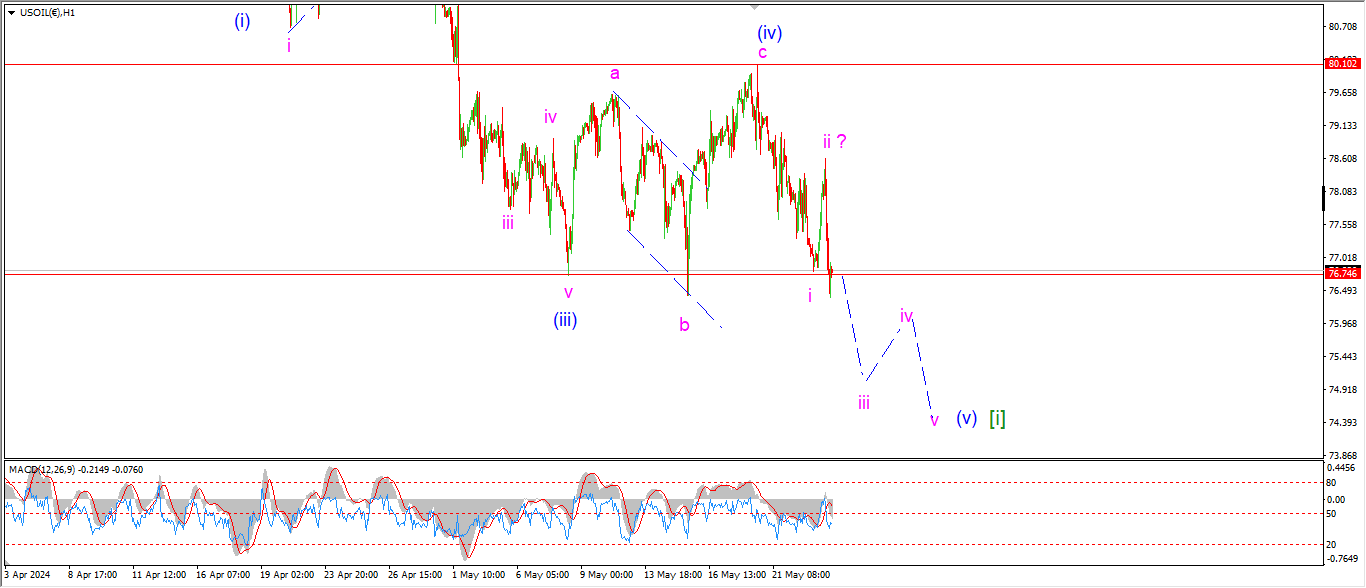Click the 3 Apr 2024 date label
This screenshot has width=1366, height=588.
coord(27,575)
